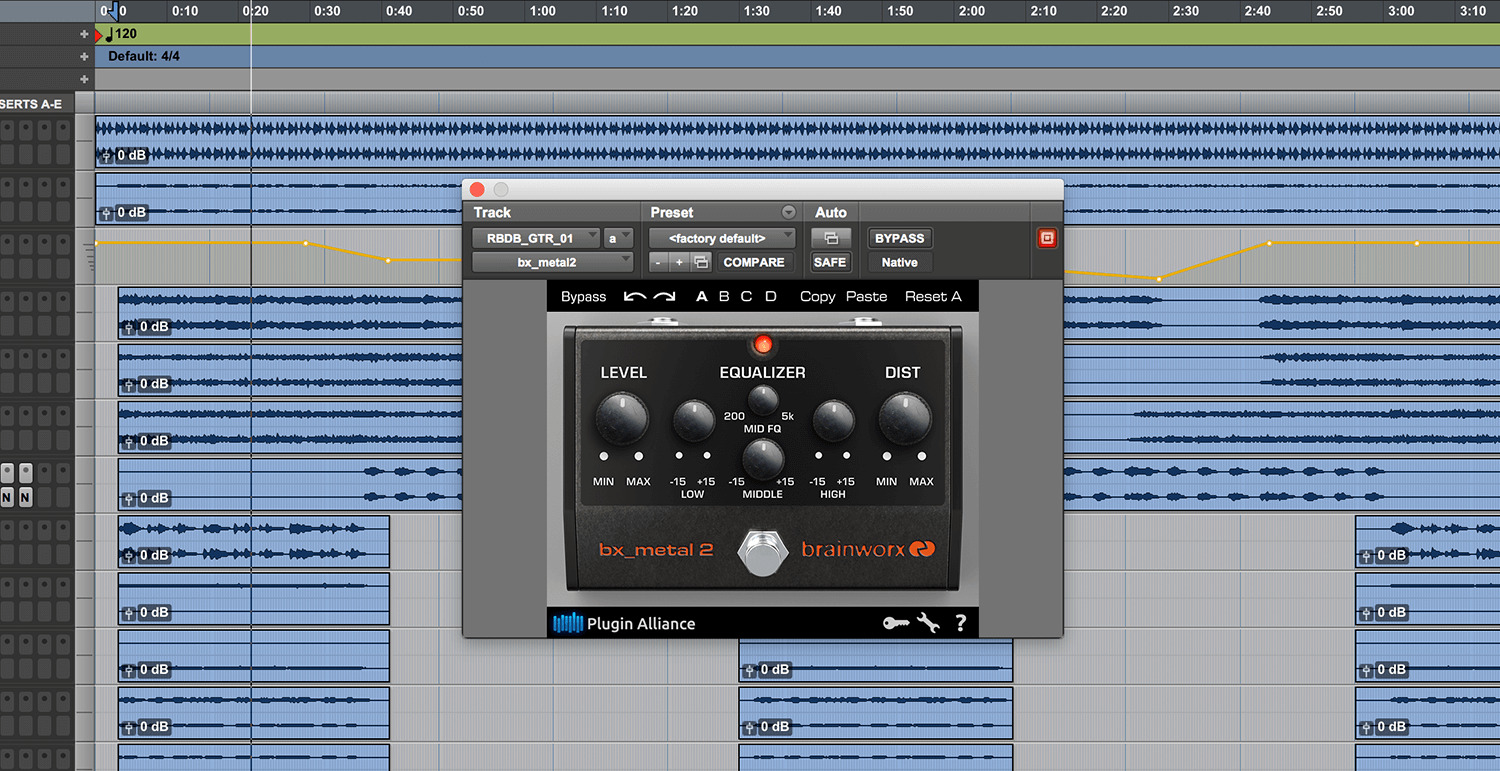Select next preset with plus button
This screenshot has height=771, width=1500.
[x=679, y=262]
